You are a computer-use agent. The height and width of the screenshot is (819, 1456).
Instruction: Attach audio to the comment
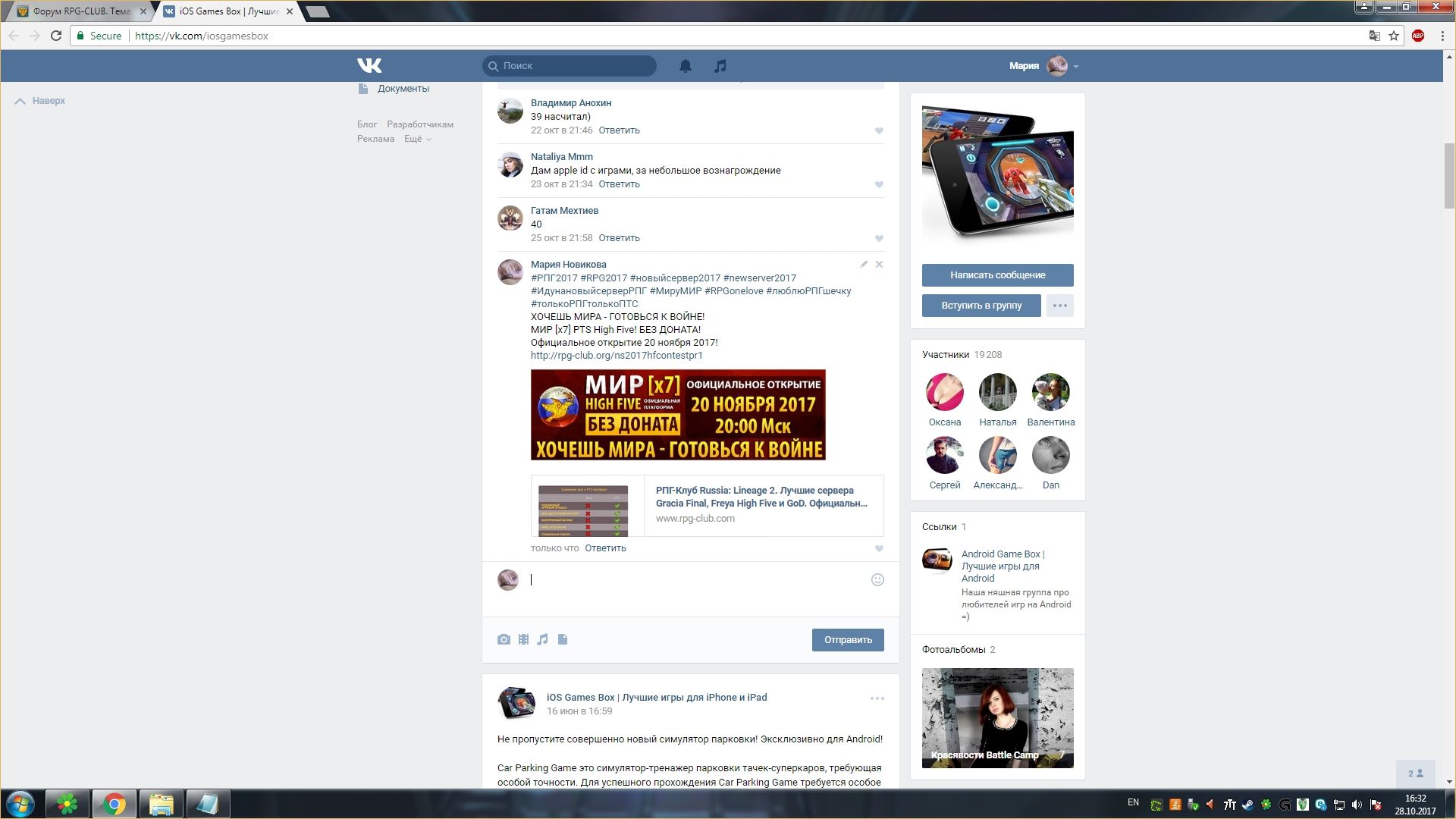543,639
